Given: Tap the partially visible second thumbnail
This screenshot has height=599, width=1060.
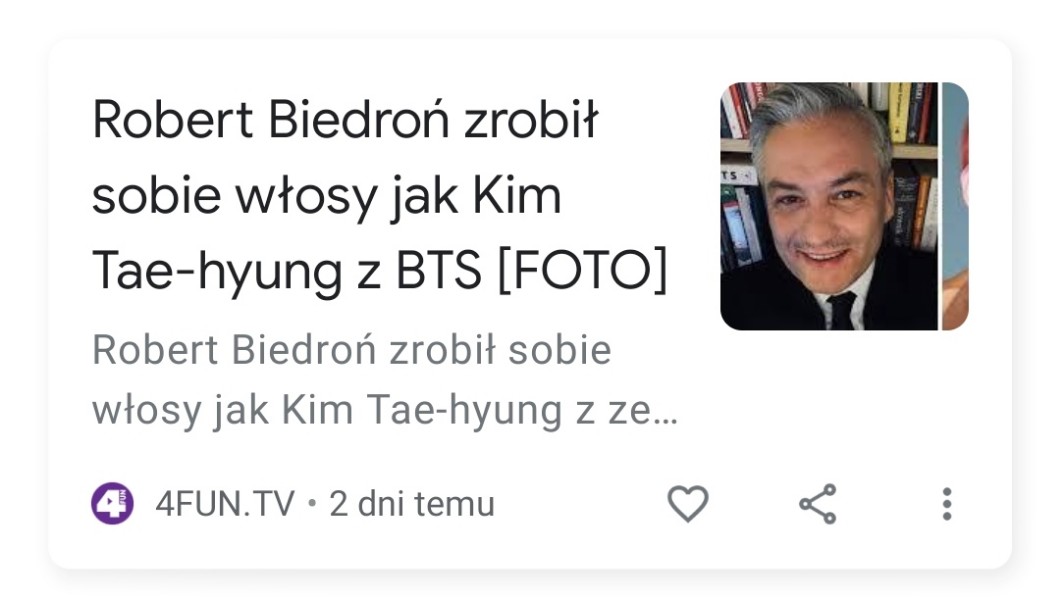Looking at the screenshot, I should click(955, 206).
